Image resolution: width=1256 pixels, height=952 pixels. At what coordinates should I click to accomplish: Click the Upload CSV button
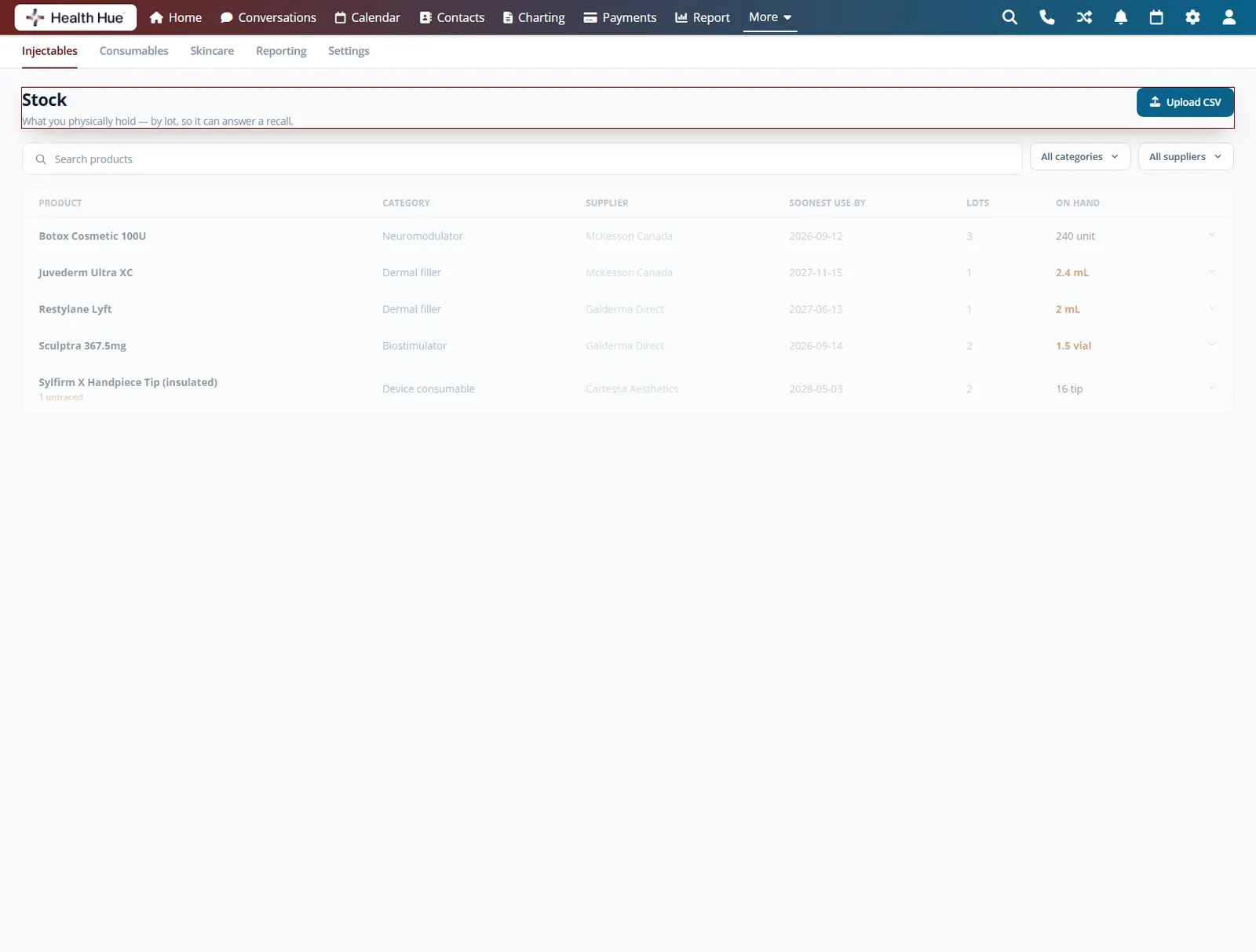pos(1185,102)
